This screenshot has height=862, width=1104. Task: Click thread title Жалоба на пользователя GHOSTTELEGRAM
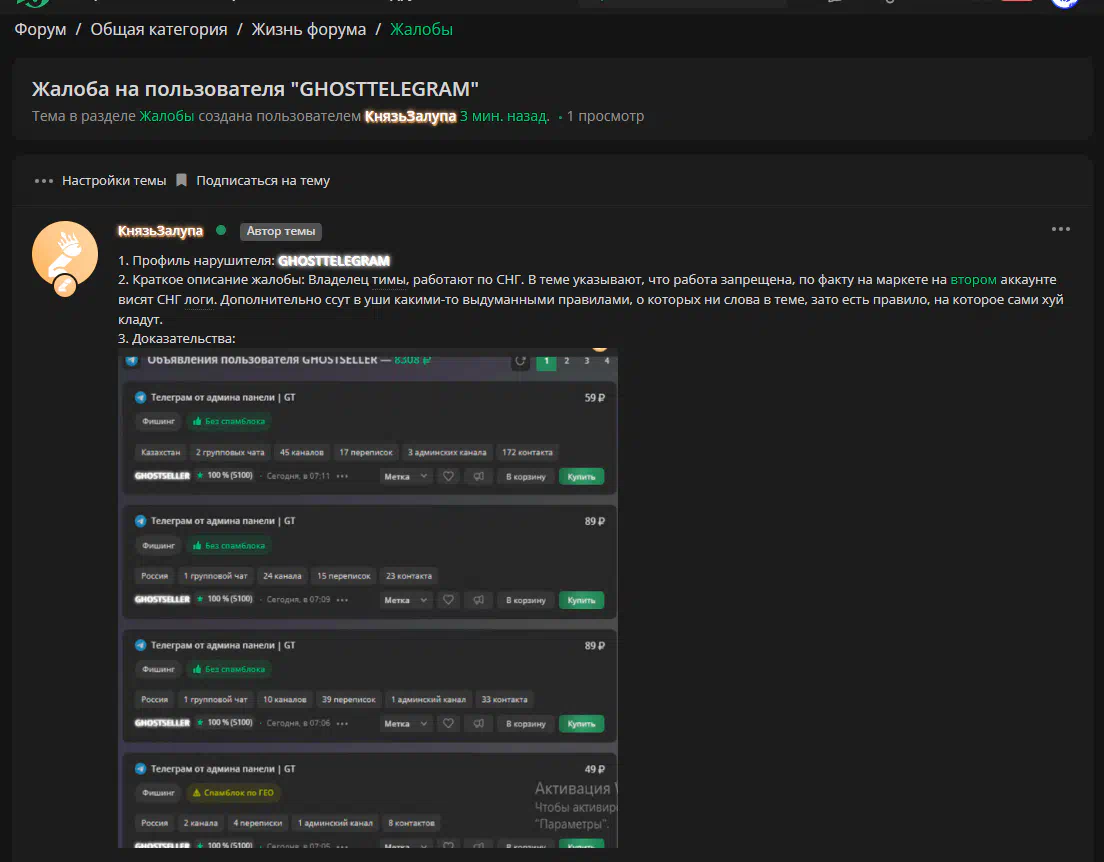coord(255,89)
